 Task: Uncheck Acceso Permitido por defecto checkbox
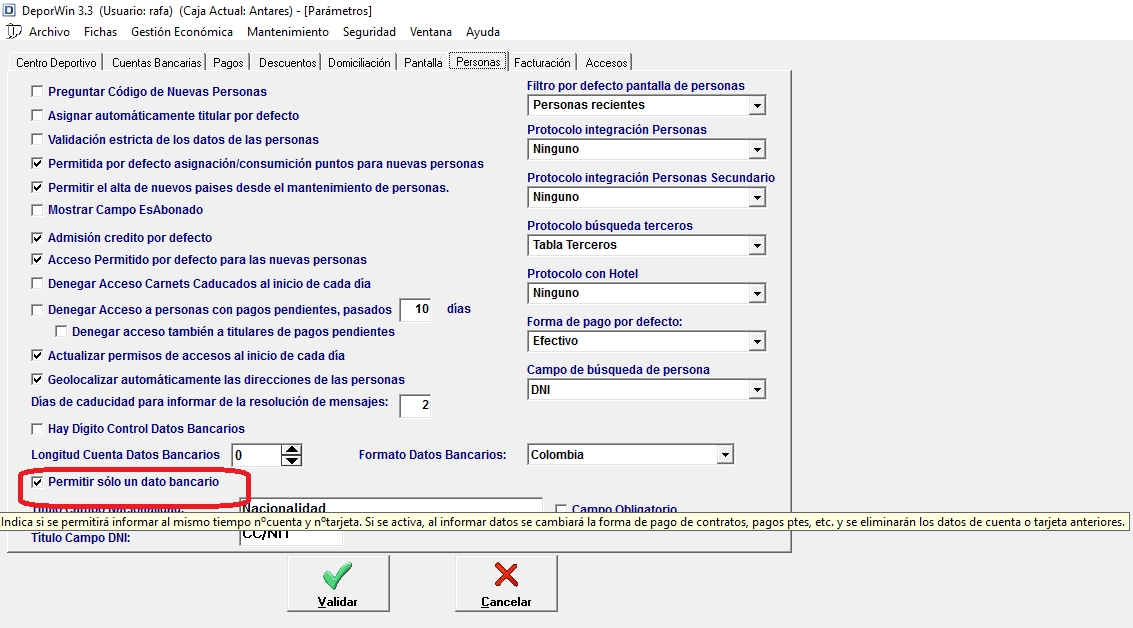pos(37,259)
